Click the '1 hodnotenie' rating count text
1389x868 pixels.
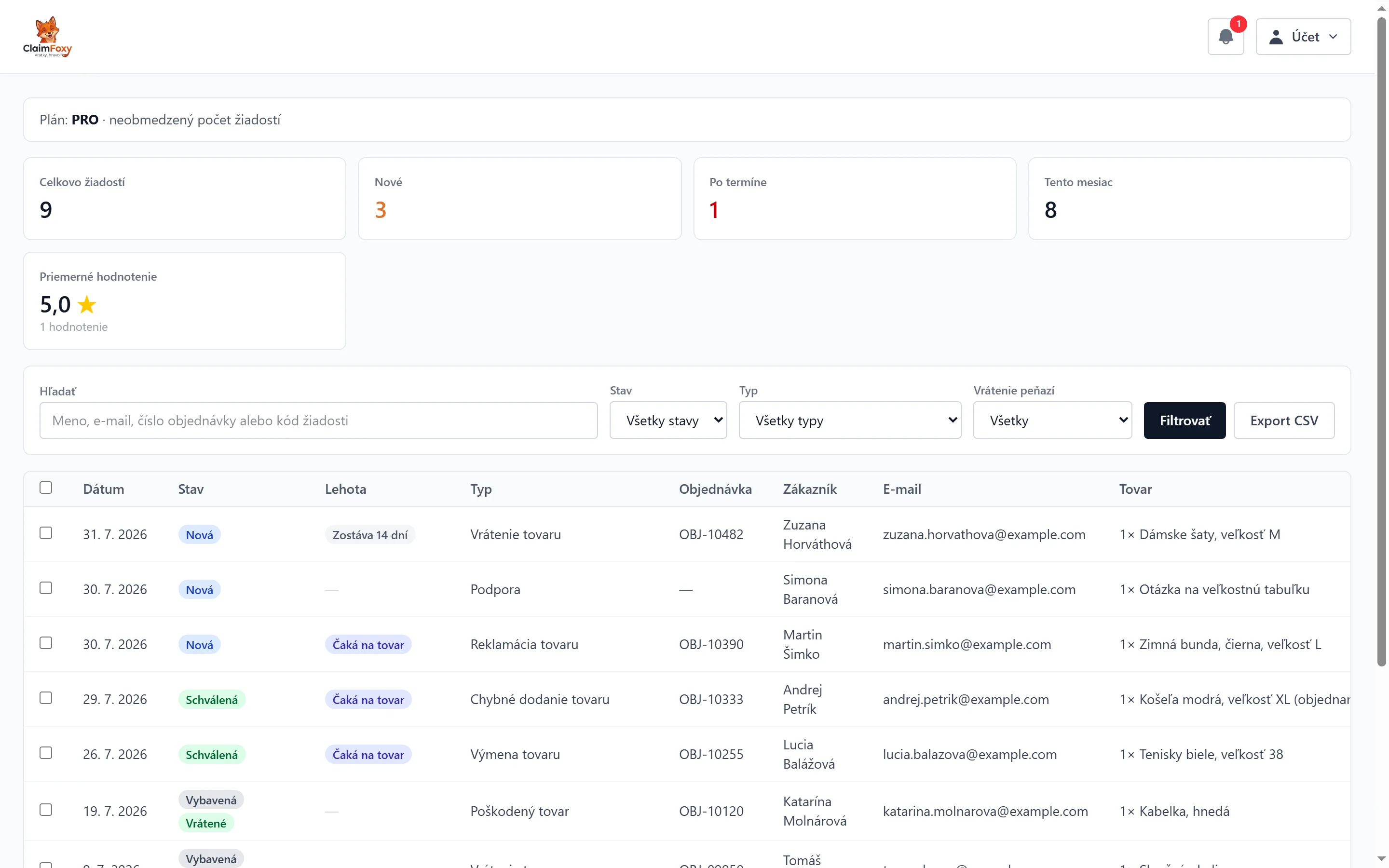click(x=73, y=326)
